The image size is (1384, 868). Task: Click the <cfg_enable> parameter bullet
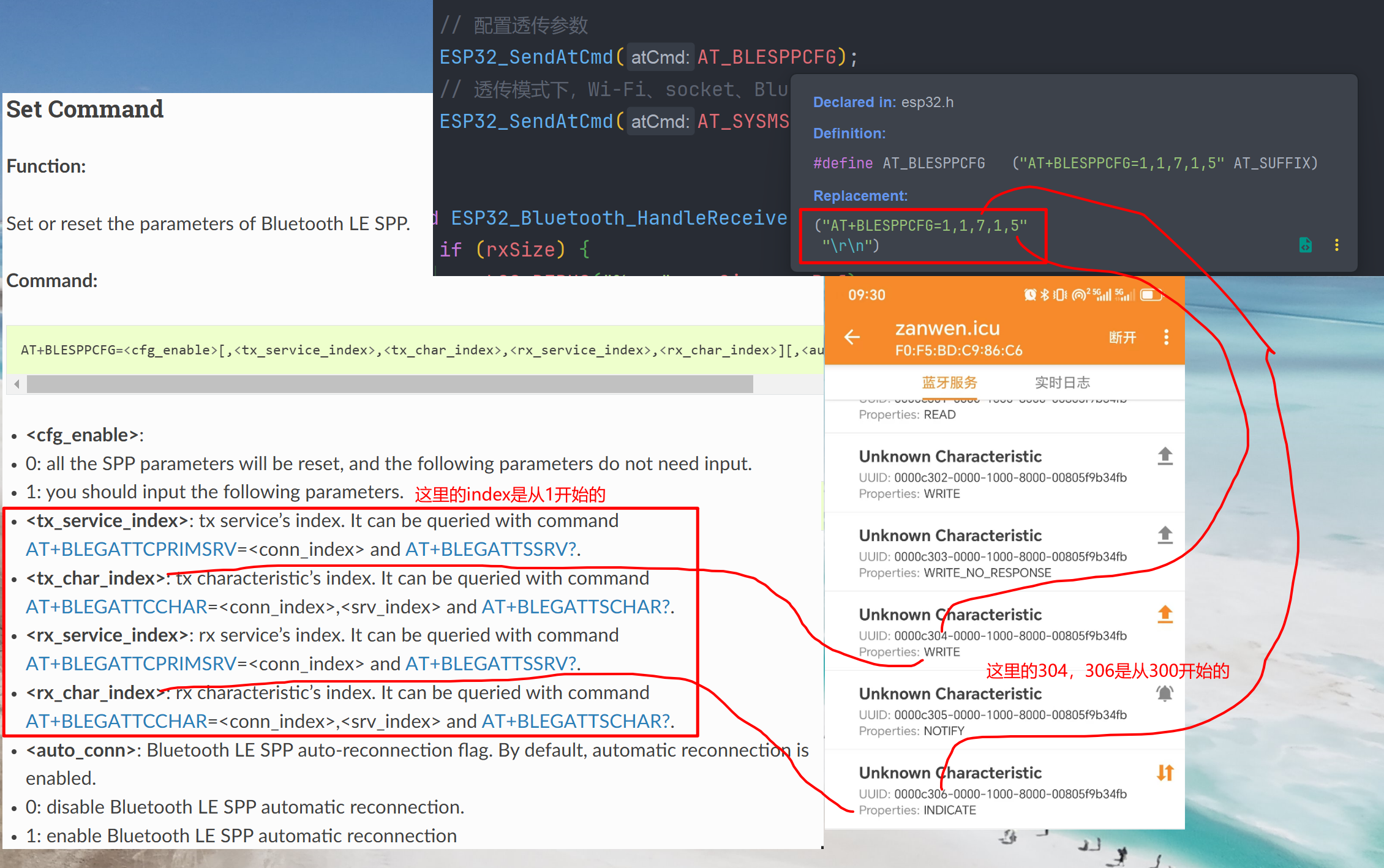(x=85, y=435)
